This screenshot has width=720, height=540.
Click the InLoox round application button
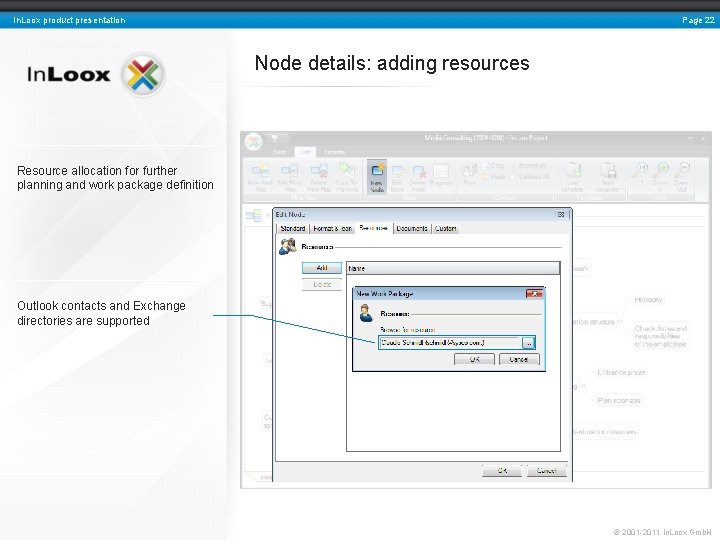coord(253,142)
